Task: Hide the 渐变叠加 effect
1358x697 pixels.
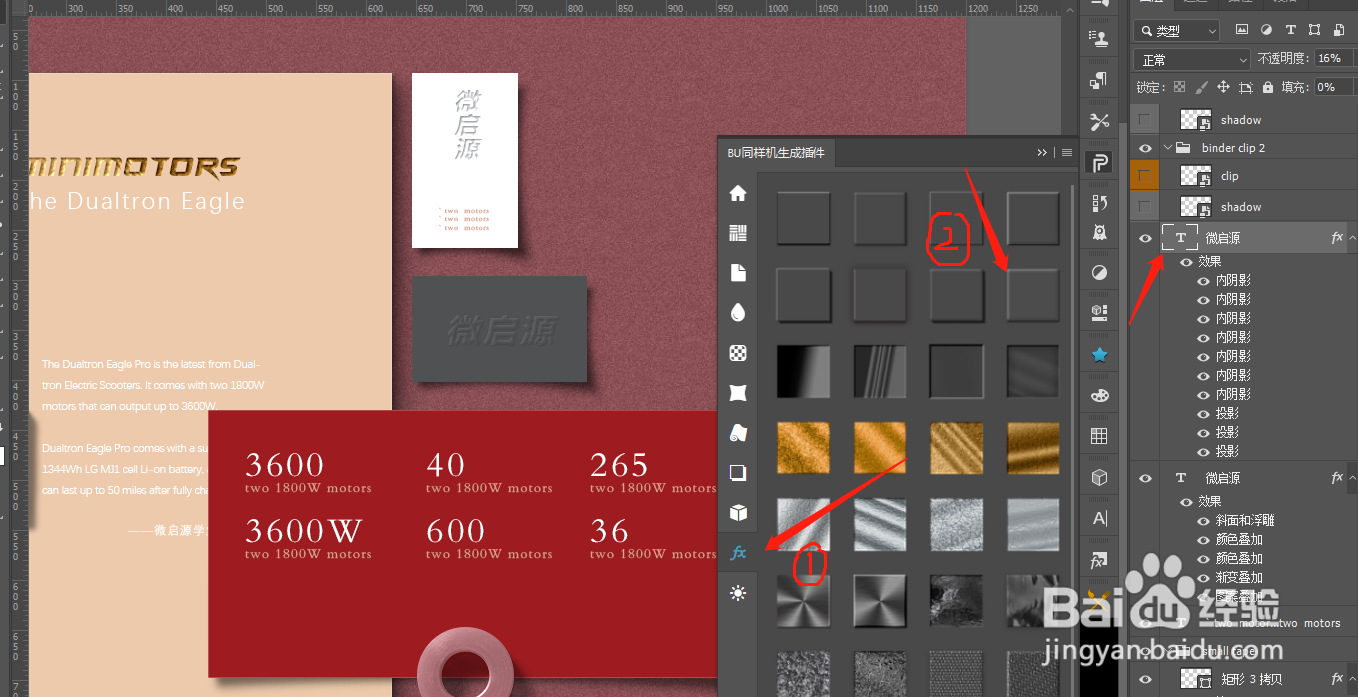Action: (1204, 577)
